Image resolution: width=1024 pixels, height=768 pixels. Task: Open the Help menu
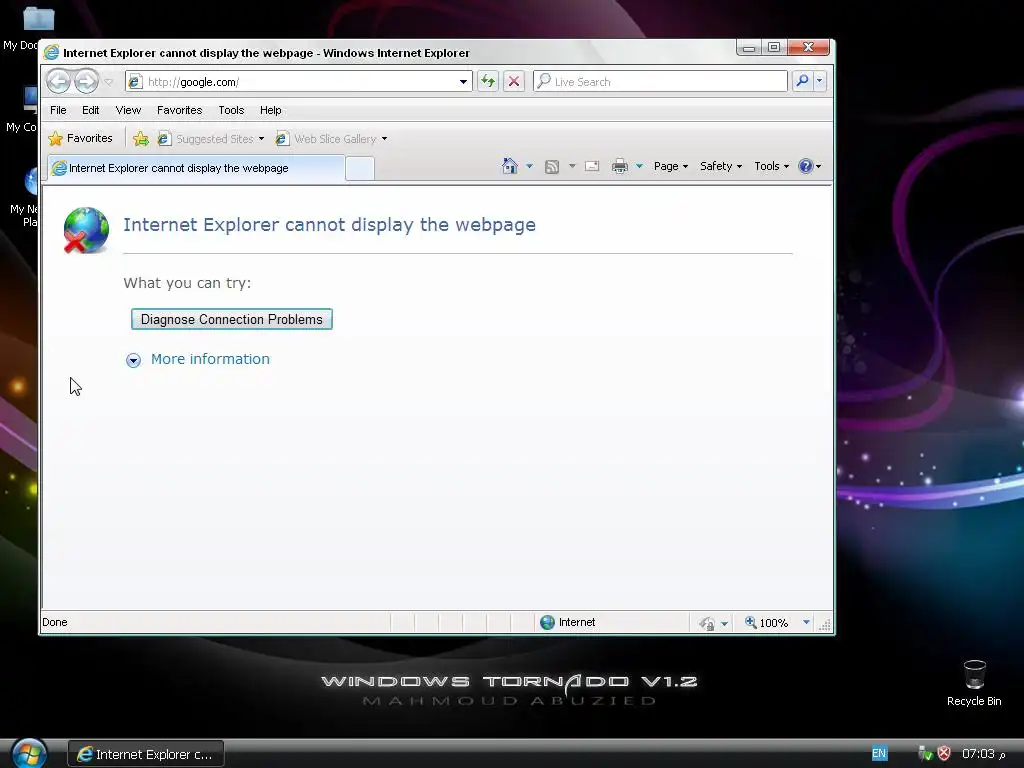[x=270, y=110]
